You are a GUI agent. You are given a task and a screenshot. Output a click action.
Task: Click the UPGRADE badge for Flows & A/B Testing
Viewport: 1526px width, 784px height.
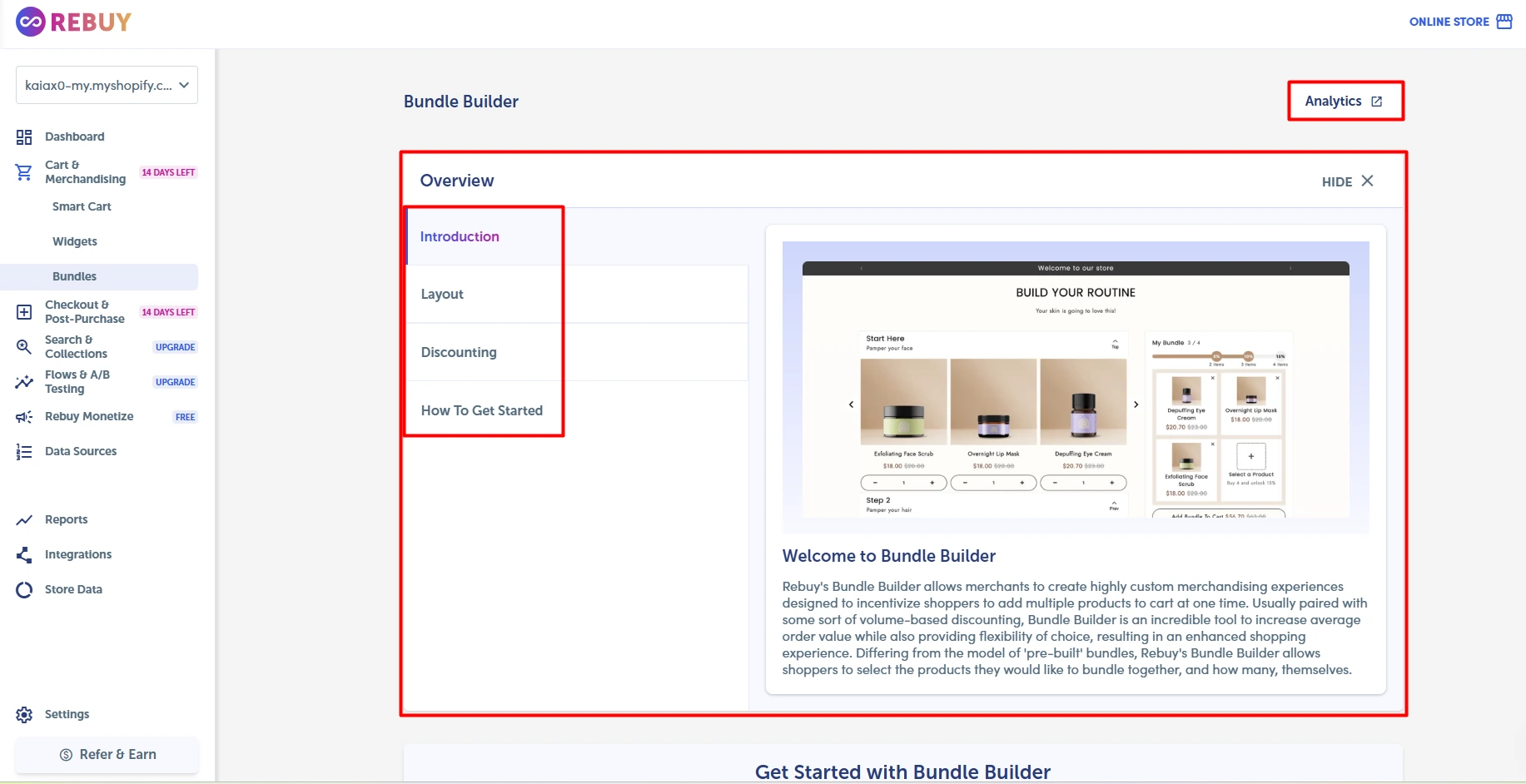[x=176, y=382]
